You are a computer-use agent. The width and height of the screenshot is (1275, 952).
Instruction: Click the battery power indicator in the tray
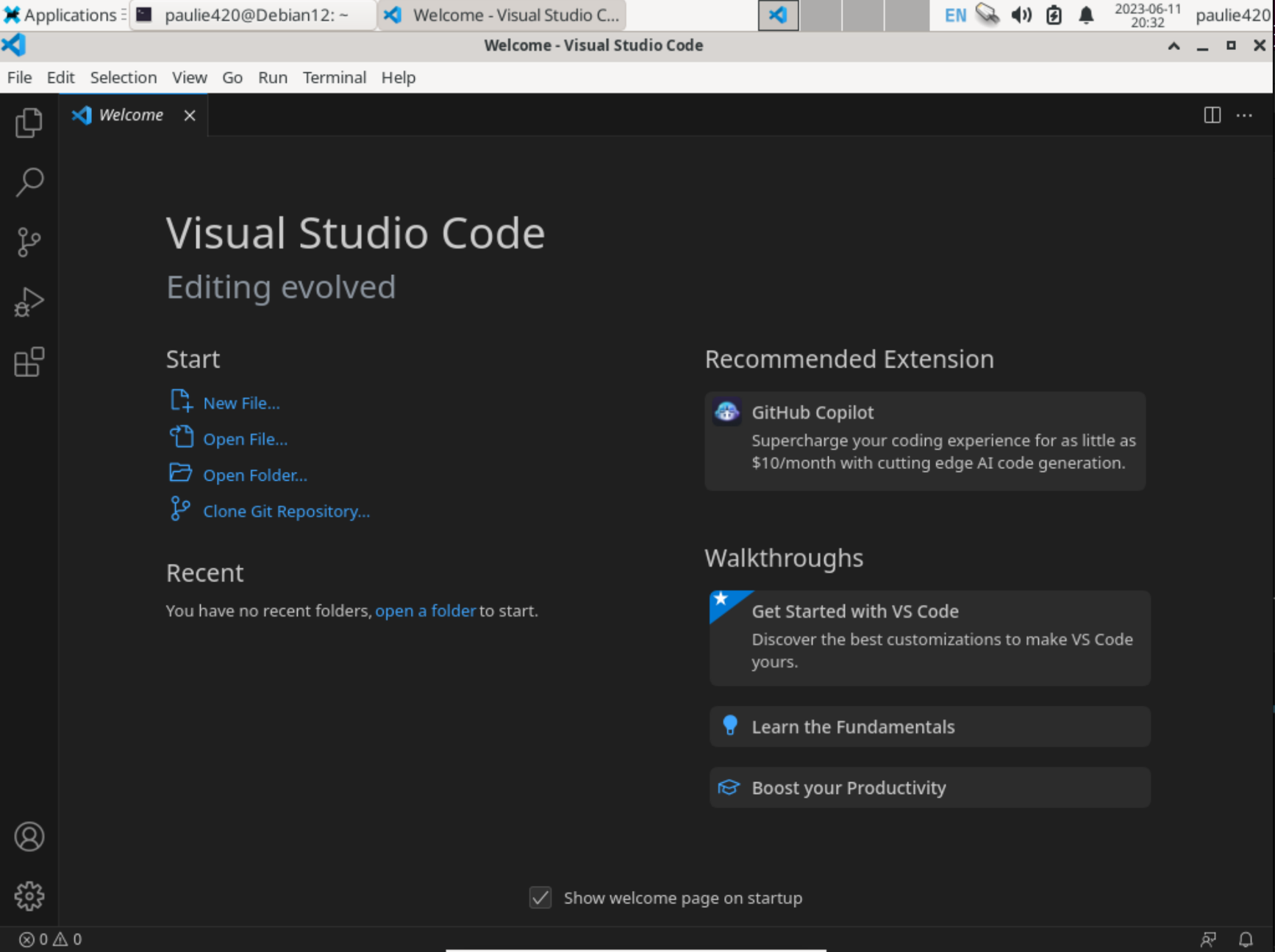click(x=1054, y=15)
